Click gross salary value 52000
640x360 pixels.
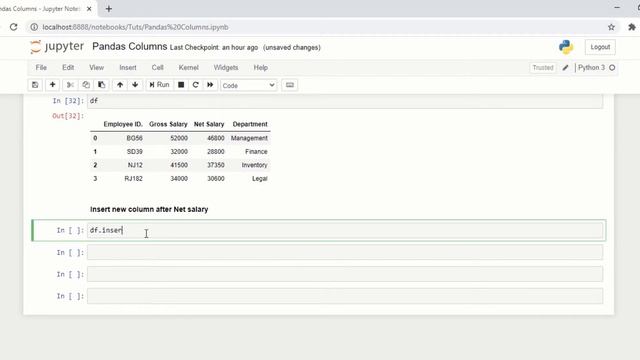point(179,138)
